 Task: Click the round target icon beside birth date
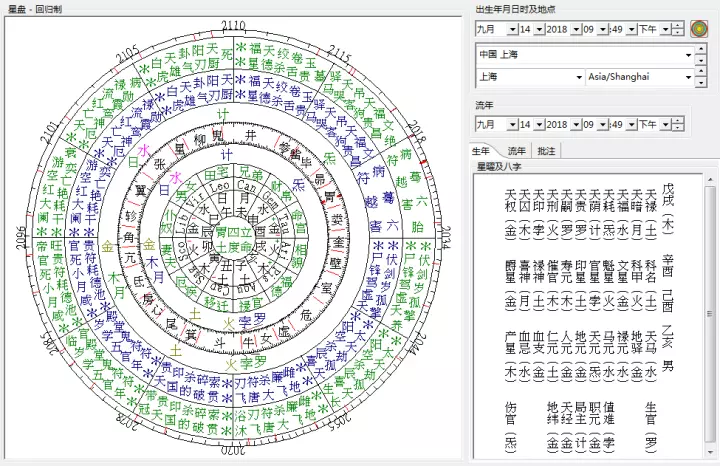[698, 29]
